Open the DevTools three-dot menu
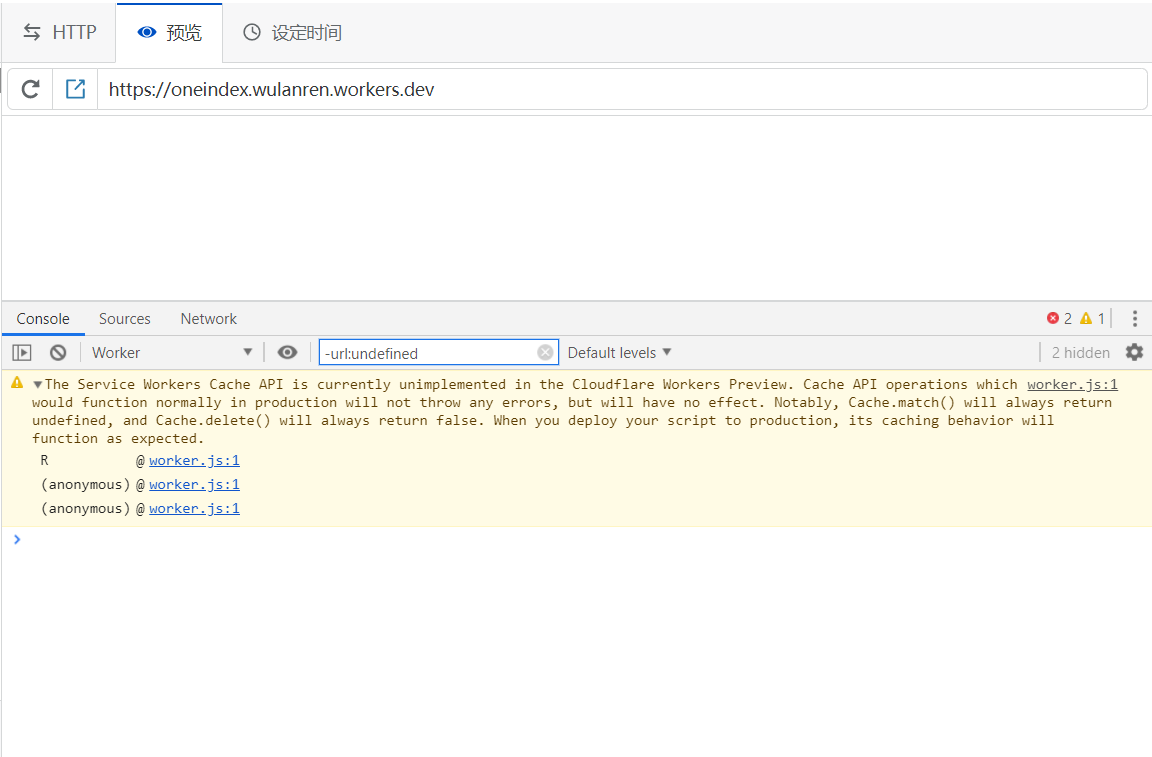 [x=1135, y=318]
